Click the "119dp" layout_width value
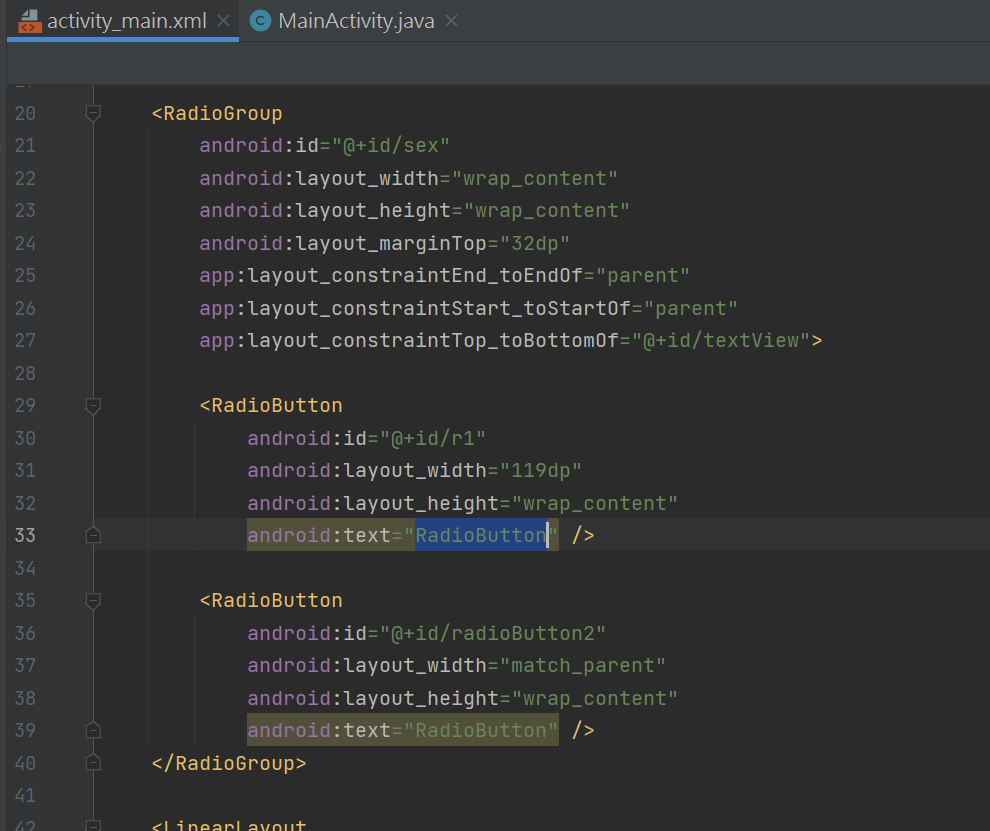990x831 pixels. pos(540,470)
